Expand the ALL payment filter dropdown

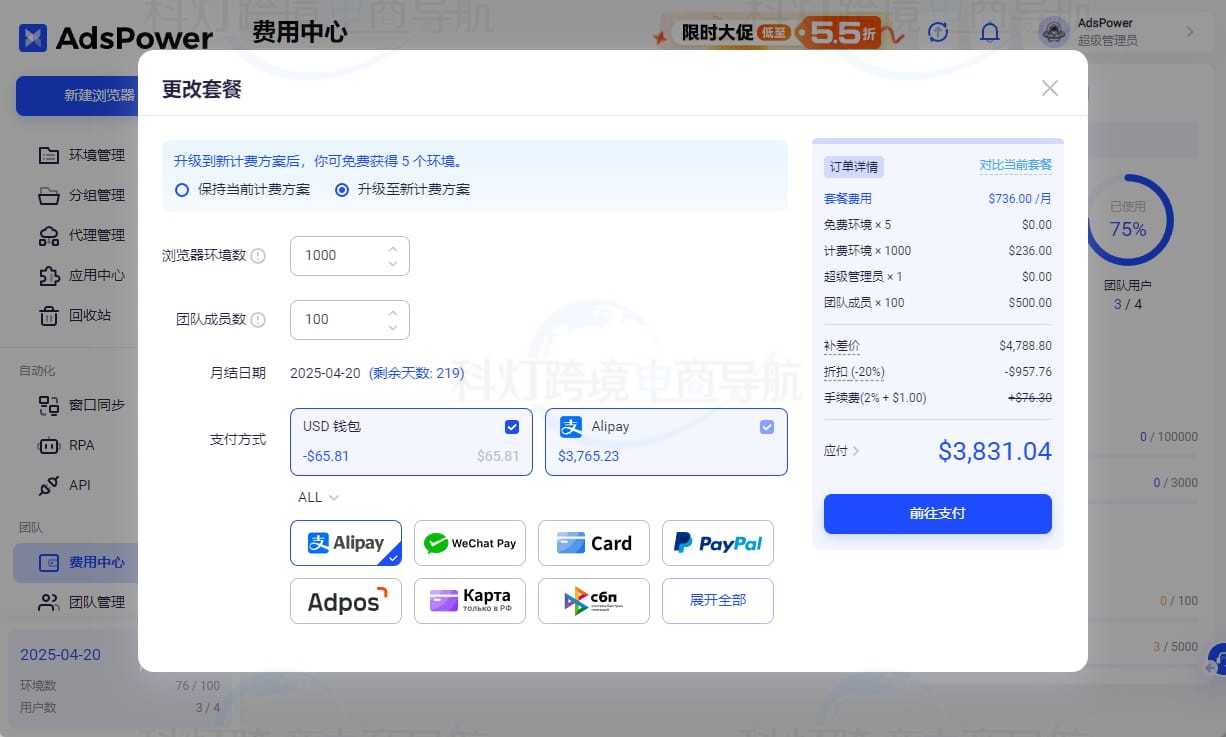point(317,497)
